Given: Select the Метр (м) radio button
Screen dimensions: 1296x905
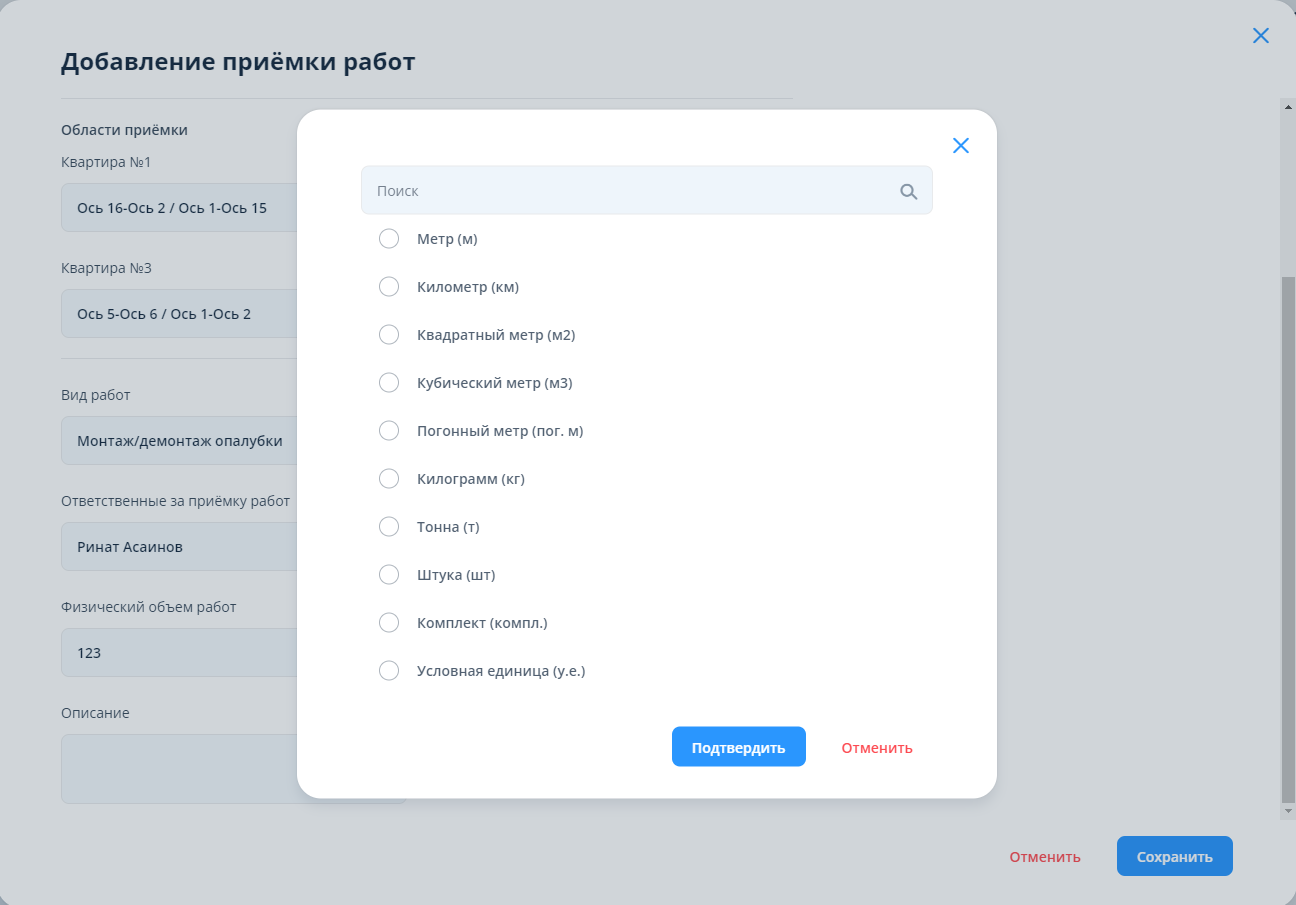Looking at the screenshot, I should click(389, 239).
